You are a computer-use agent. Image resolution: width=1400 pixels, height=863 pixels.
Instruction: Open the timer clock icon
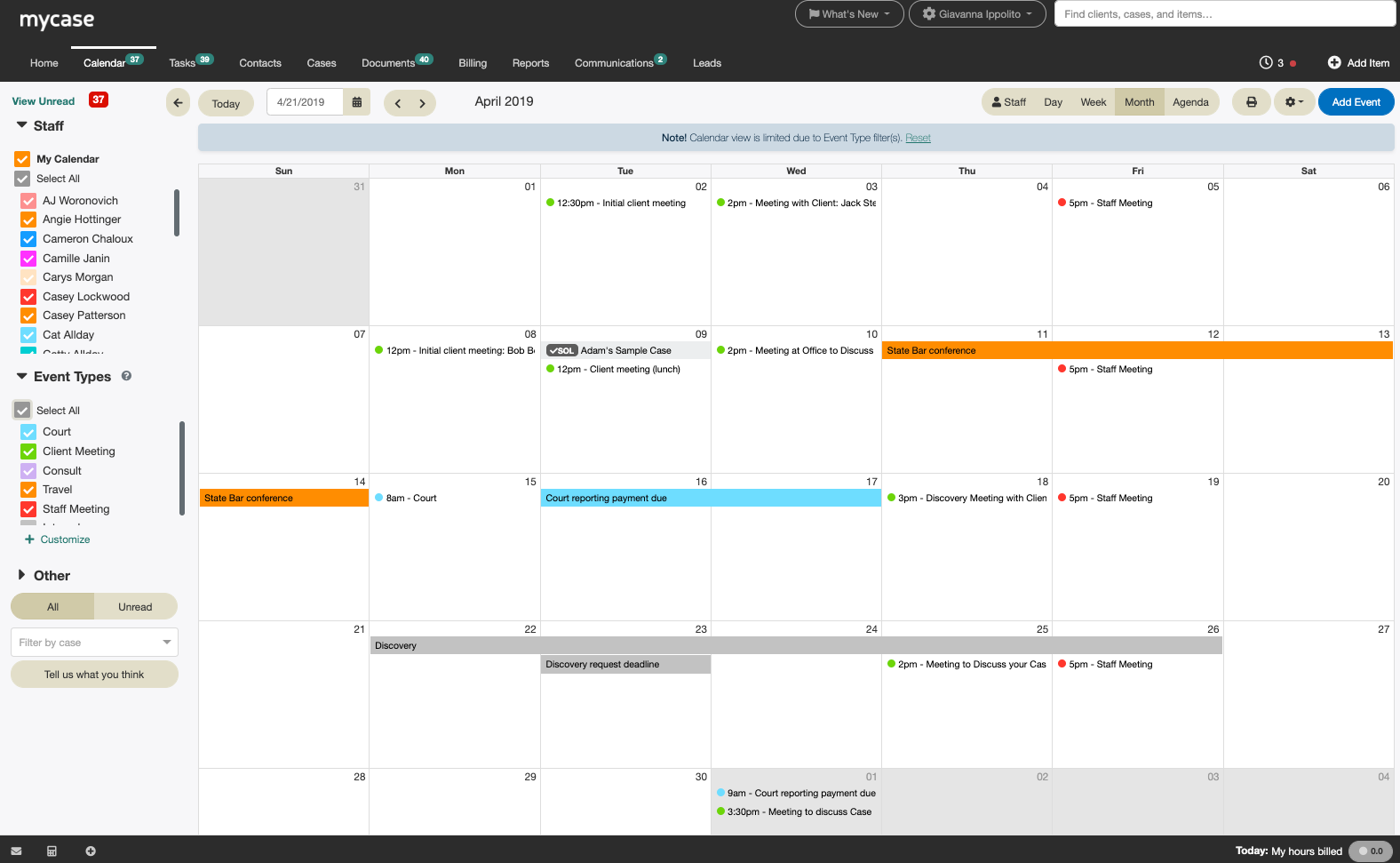click(1266, 62)
